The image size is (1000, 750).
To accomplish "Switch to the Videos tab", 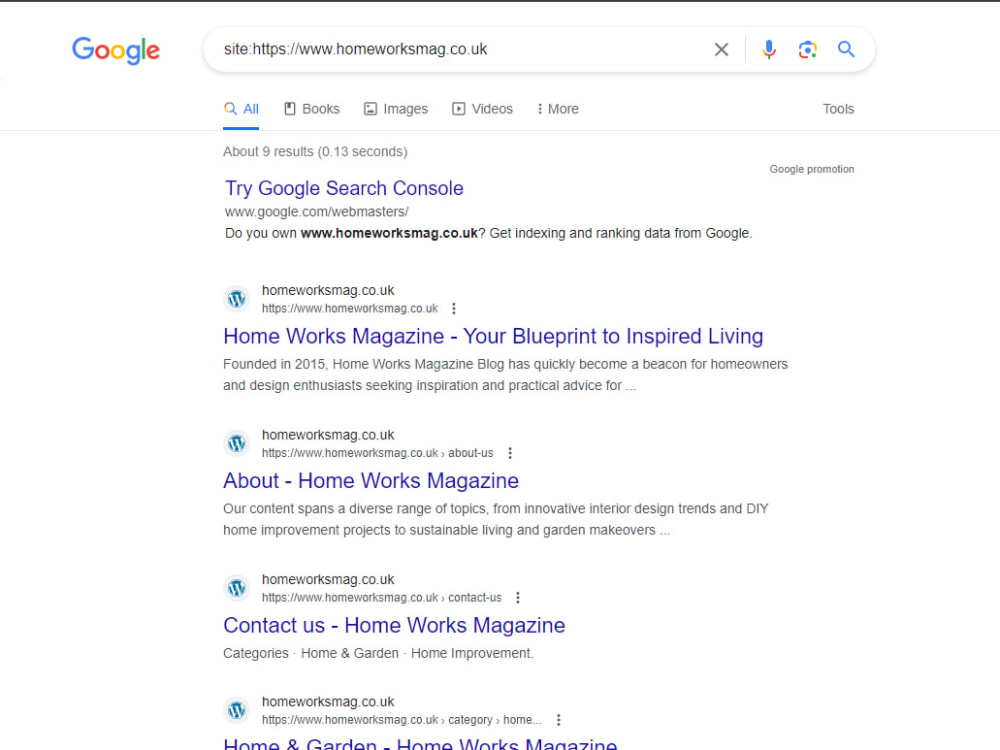I will [482, 109].
